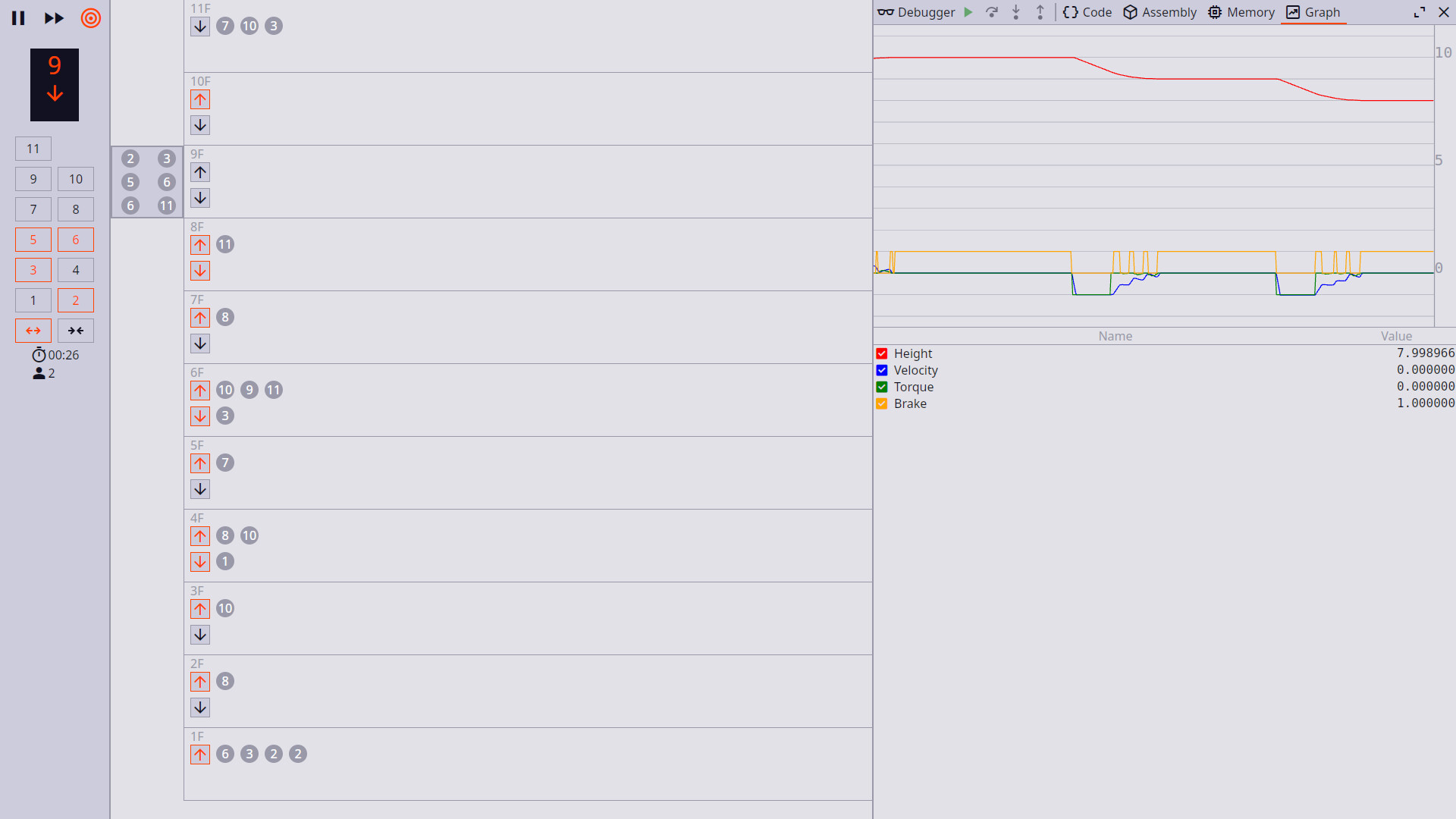This screenshot has width=1456, height=819.
Task: Toggle the Torque checkbox off
Action: click(882, 387)
